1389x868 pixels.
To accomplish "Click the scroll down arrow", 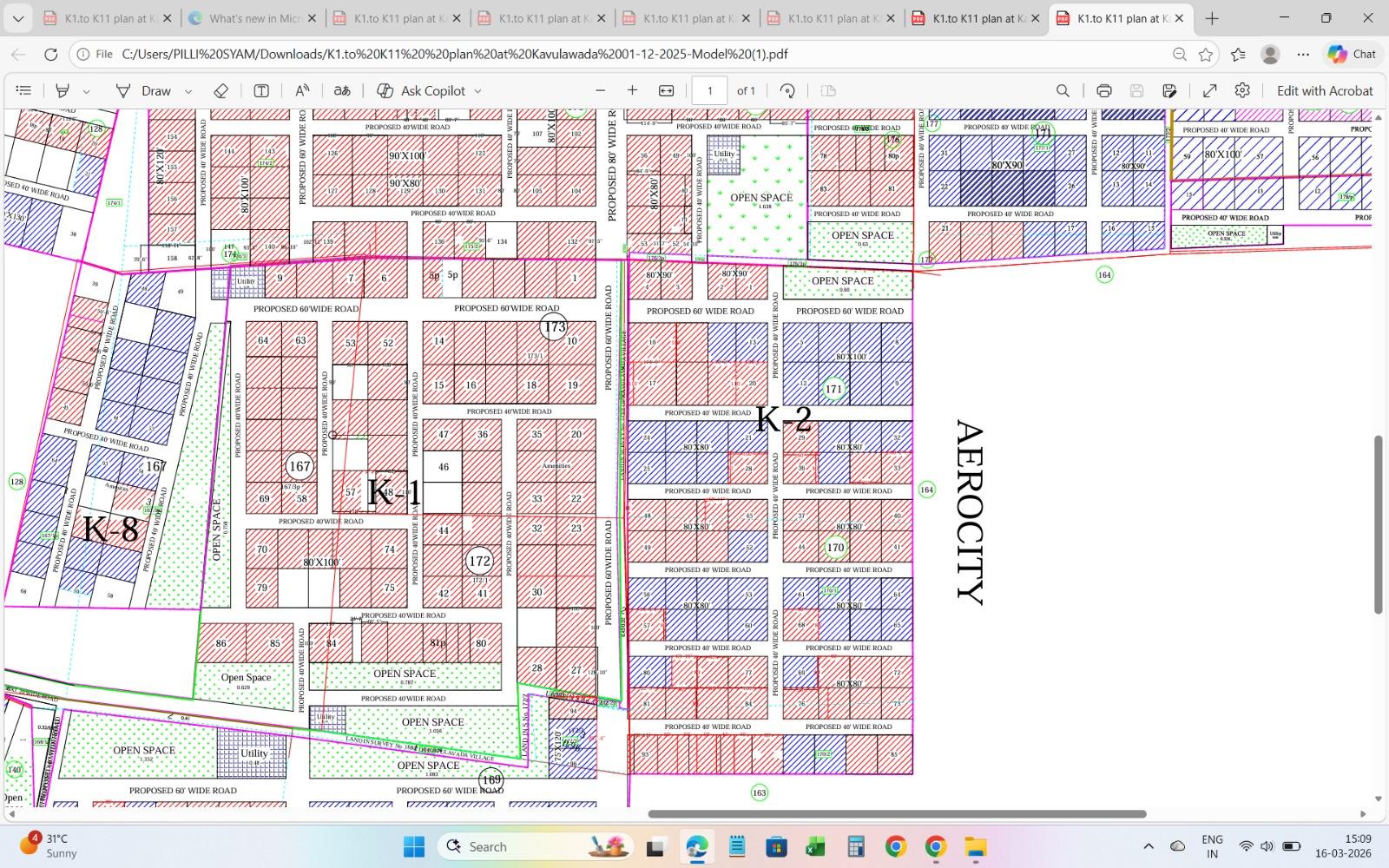I will click(1378, 799).
